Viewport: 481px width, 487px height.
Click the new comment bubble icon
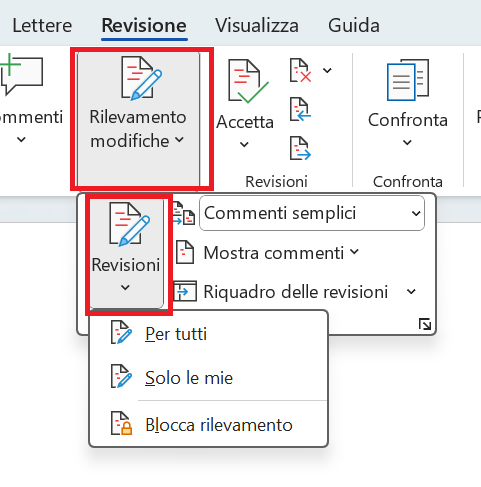[21, 74]
